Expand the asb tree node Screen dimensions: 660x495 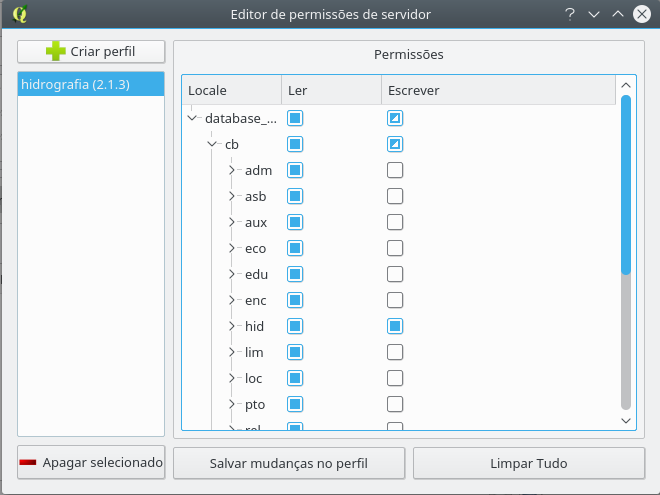232,196
